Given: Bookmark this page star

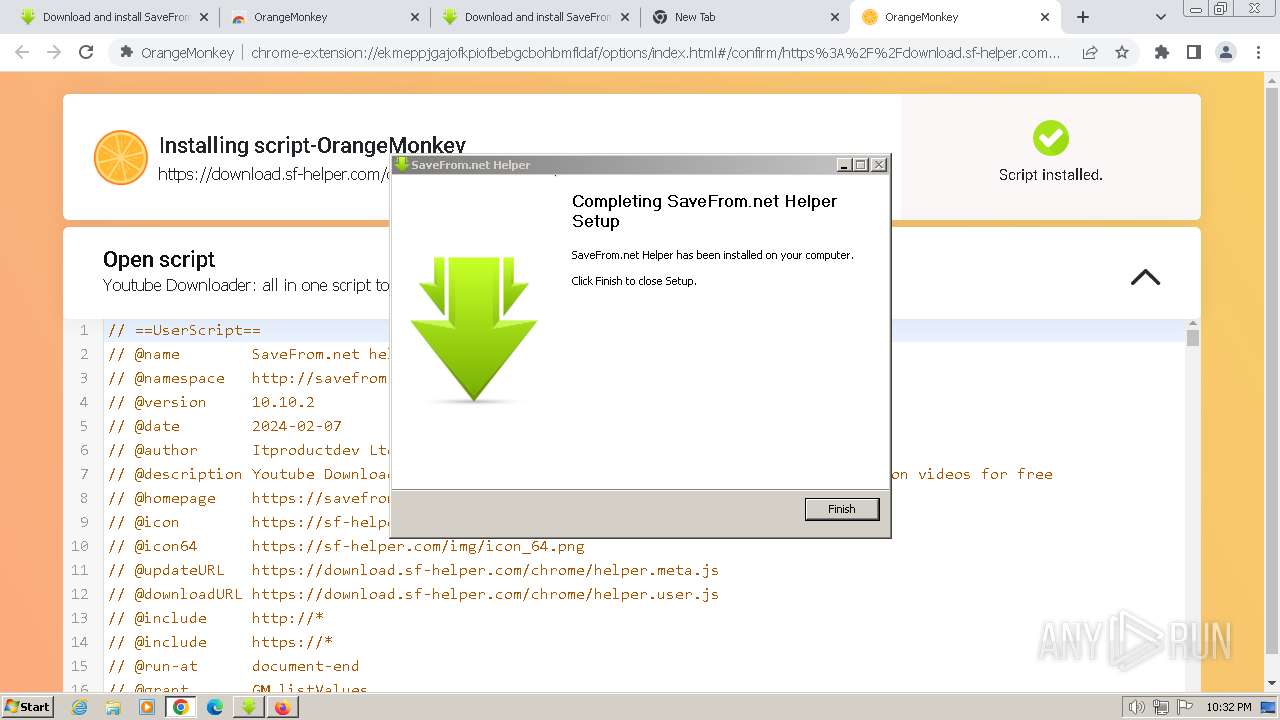Looking at the screenshot, I should (1121, 52).
